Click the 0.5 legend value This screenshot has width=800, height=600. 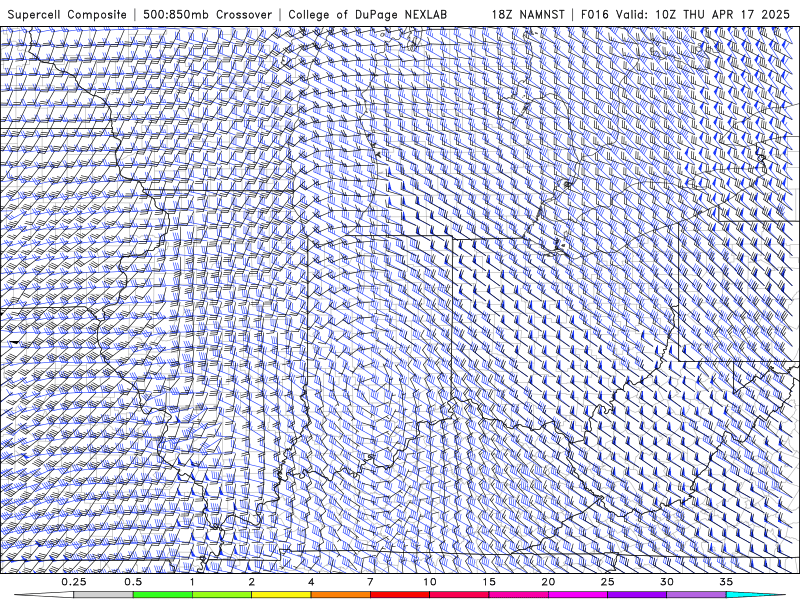coord(133,582)
